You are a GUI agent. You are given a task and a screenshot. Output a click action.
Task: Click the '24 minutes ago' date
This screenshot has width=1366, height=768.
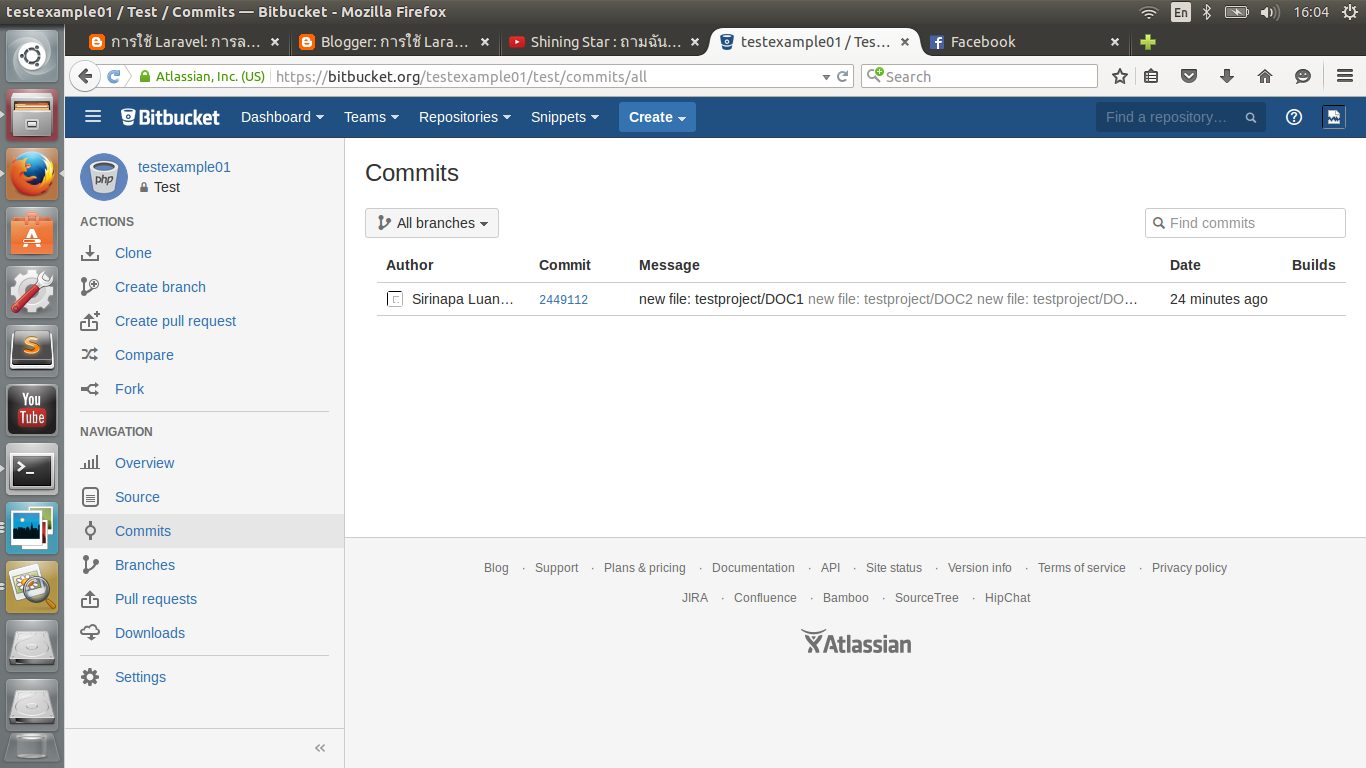click(1219, 299)
